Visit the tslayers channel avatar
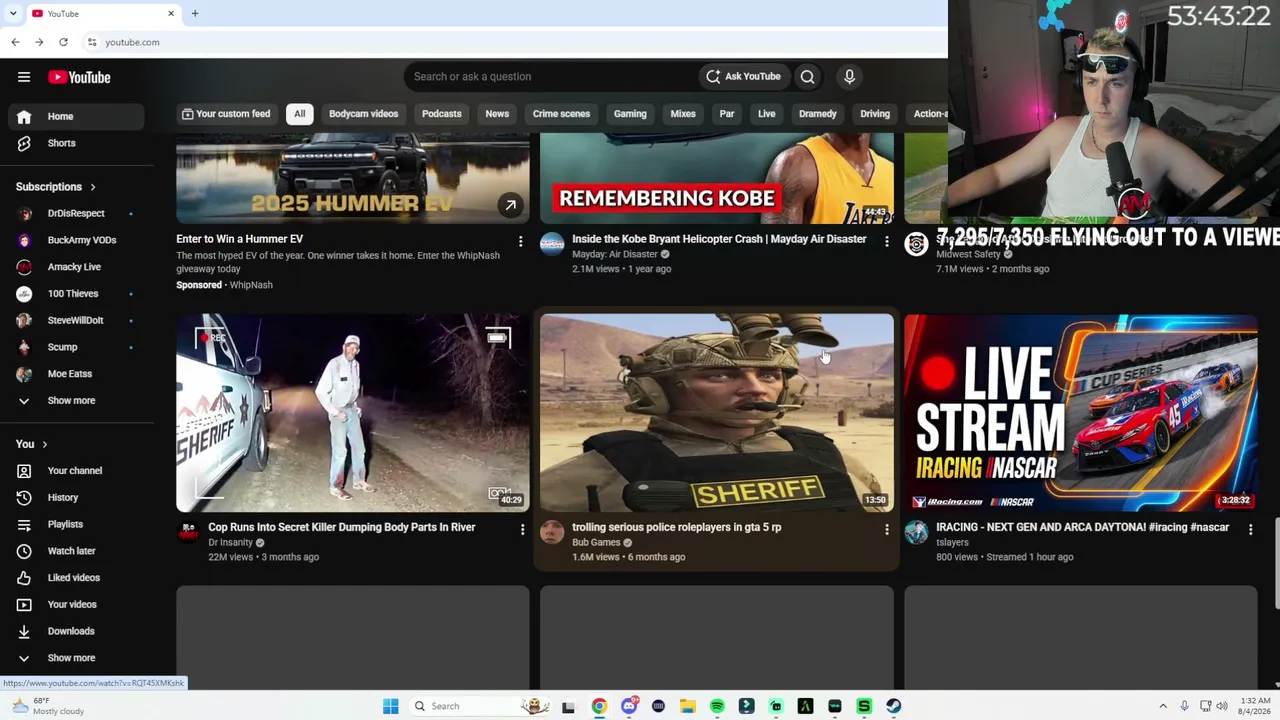 916,532
